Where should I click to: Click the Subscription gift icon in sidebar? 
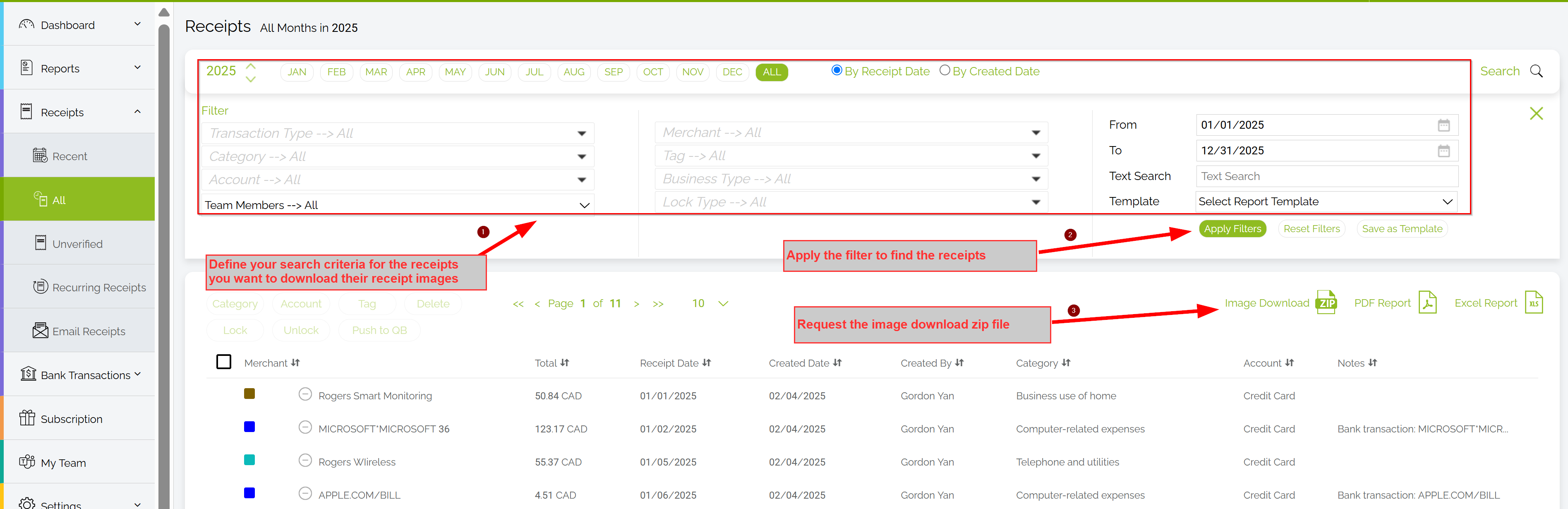point(27,418)
